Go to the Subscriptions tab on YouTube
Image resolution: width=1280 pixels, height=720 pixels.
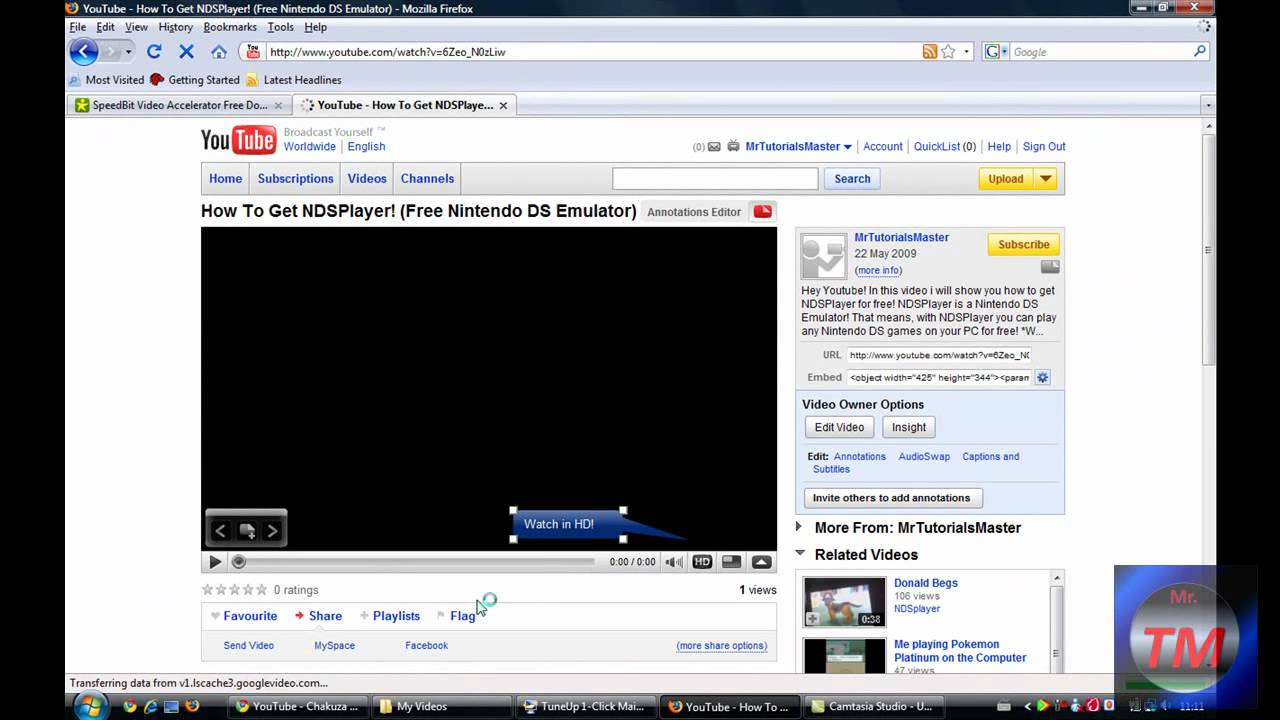(x=295, y=179)
